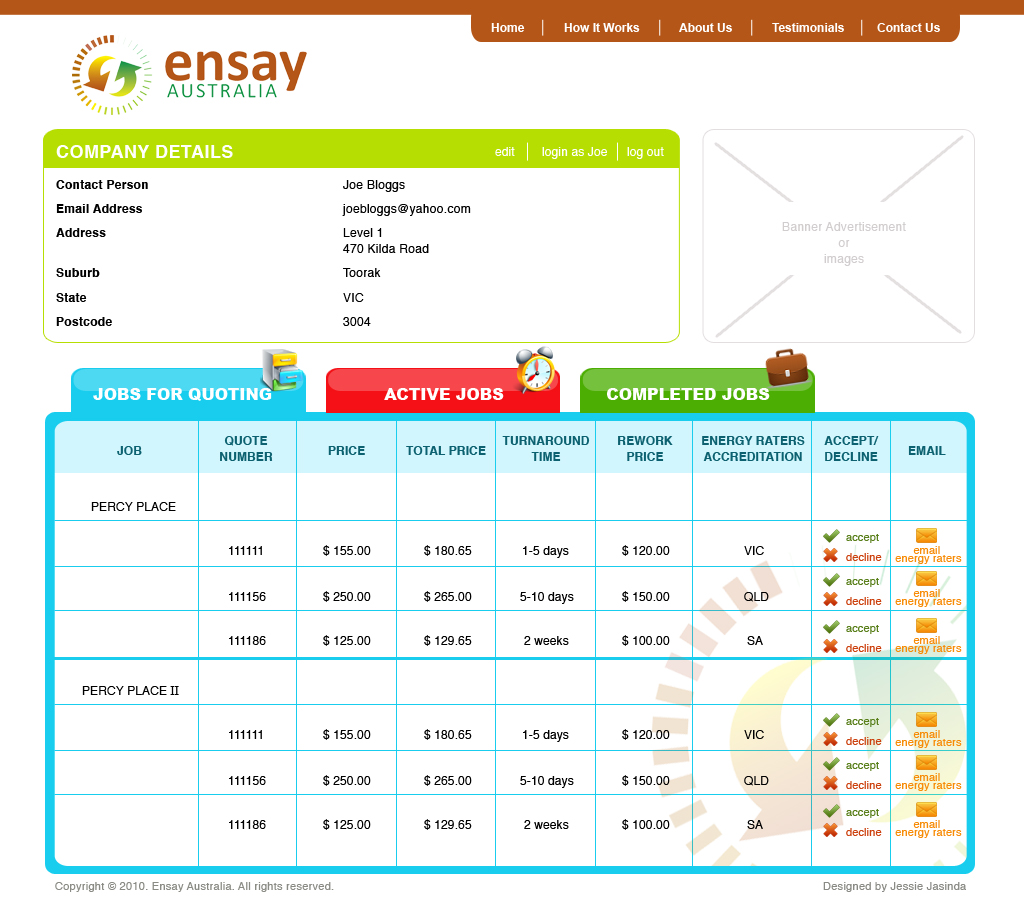This screenshot has width=1024, height=900.
Task: Click the email joebloggs@yahoo.com
Action: 406,209
